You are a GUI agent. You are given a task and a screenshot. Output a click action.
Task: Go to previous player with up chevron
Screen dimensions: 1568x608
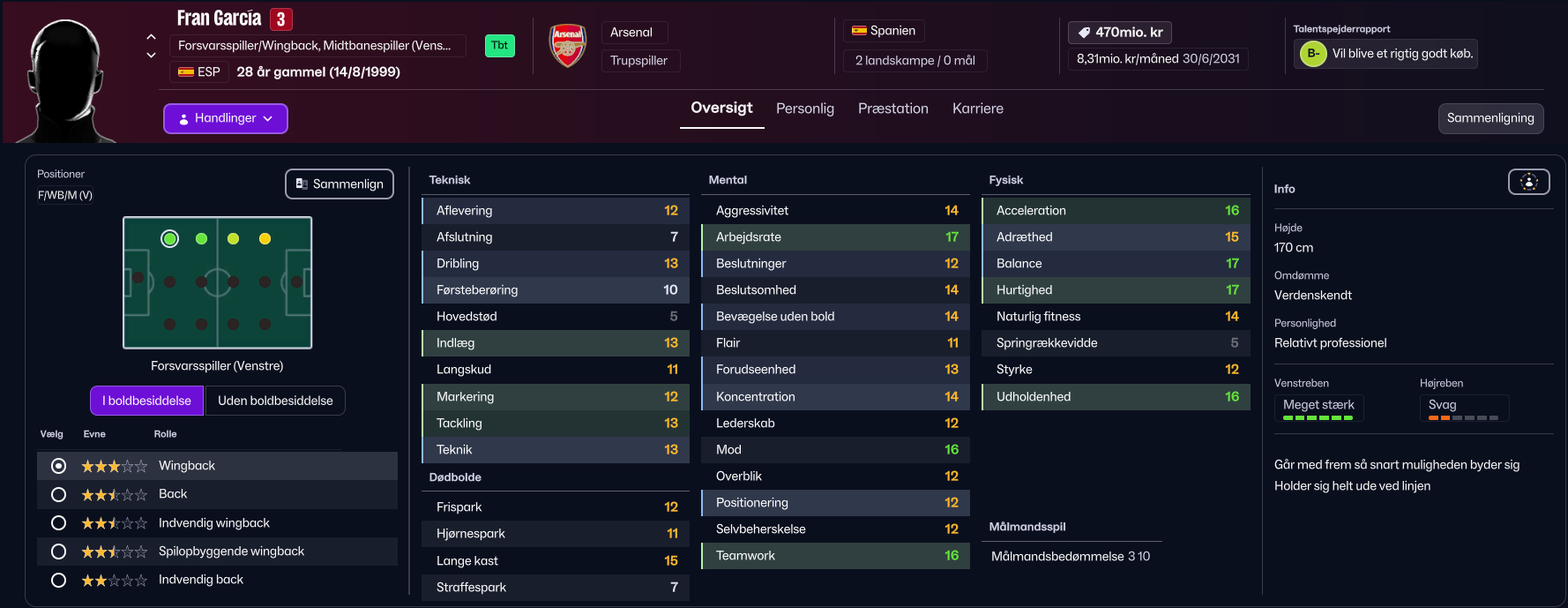click(151, 37)
